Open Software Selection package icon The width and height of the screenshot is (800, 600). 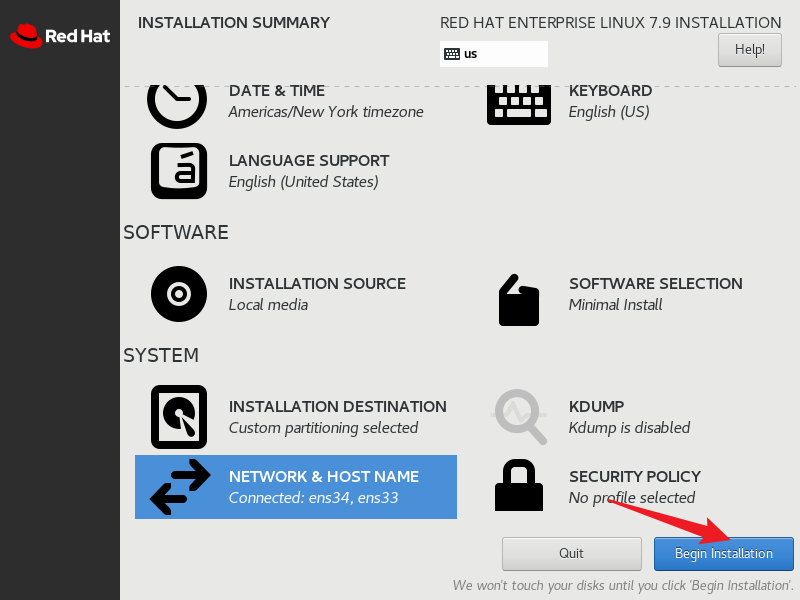519,300
